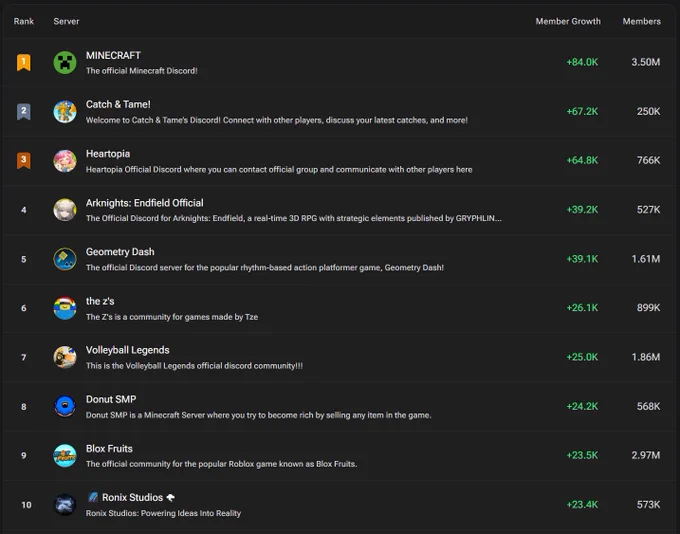
Task: Click the bronze rank 3 badge
Action: [24, 161]
